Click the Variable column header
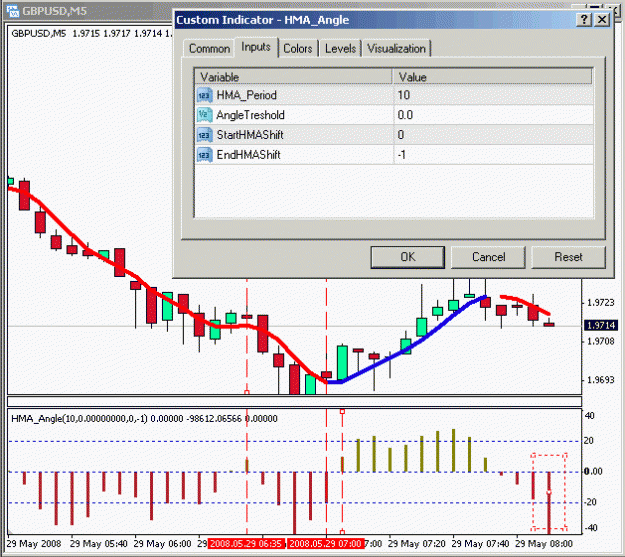The image size is (625, 557). tap(294, 77)
